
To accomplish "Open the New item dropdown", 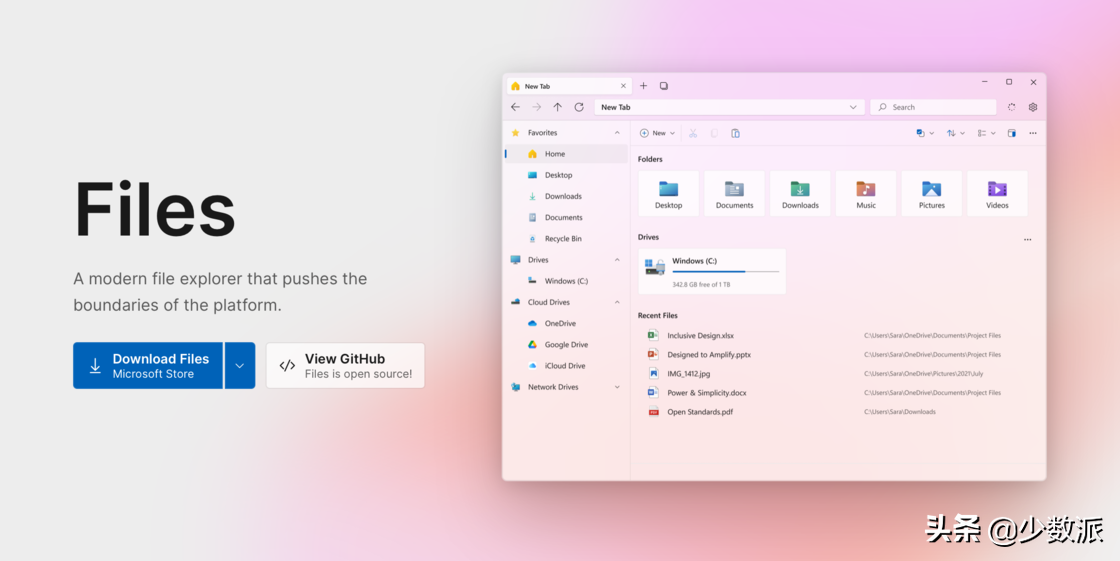I will coord(657,133).
